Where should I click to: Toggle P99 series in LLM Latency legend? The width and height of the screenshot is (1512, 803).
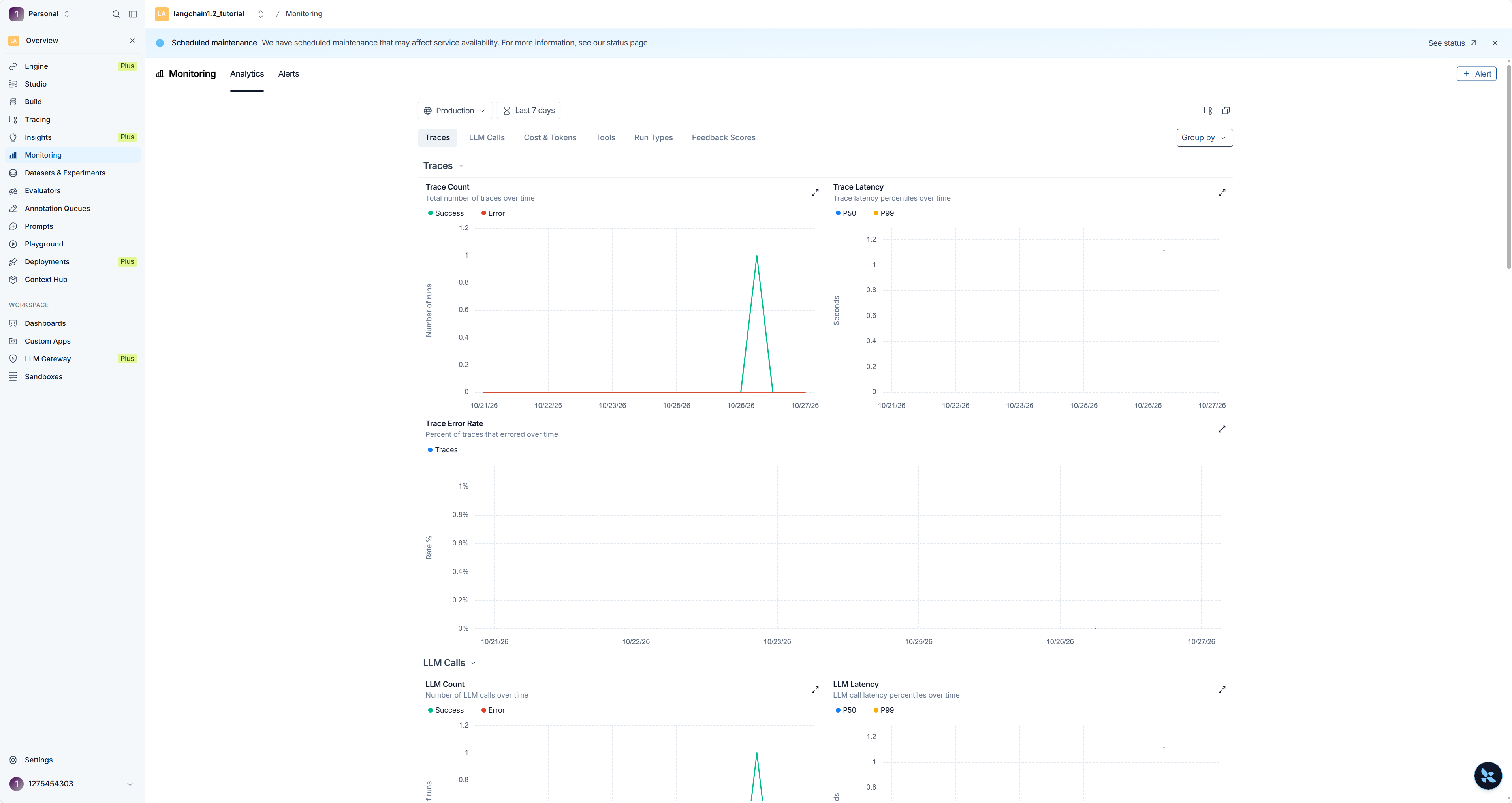tap(884, 710)
